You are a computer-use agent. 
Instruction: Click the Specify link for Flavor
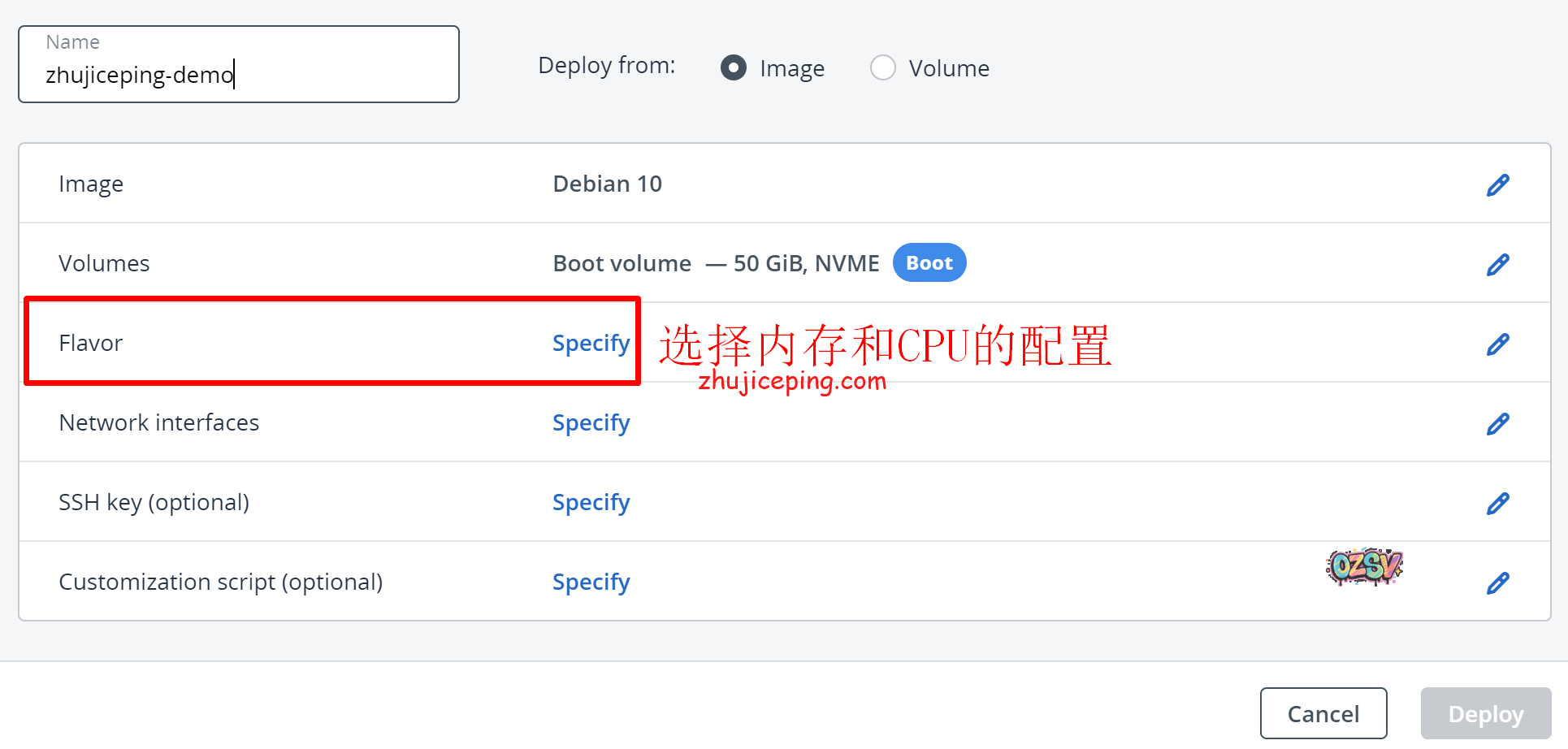591,344
